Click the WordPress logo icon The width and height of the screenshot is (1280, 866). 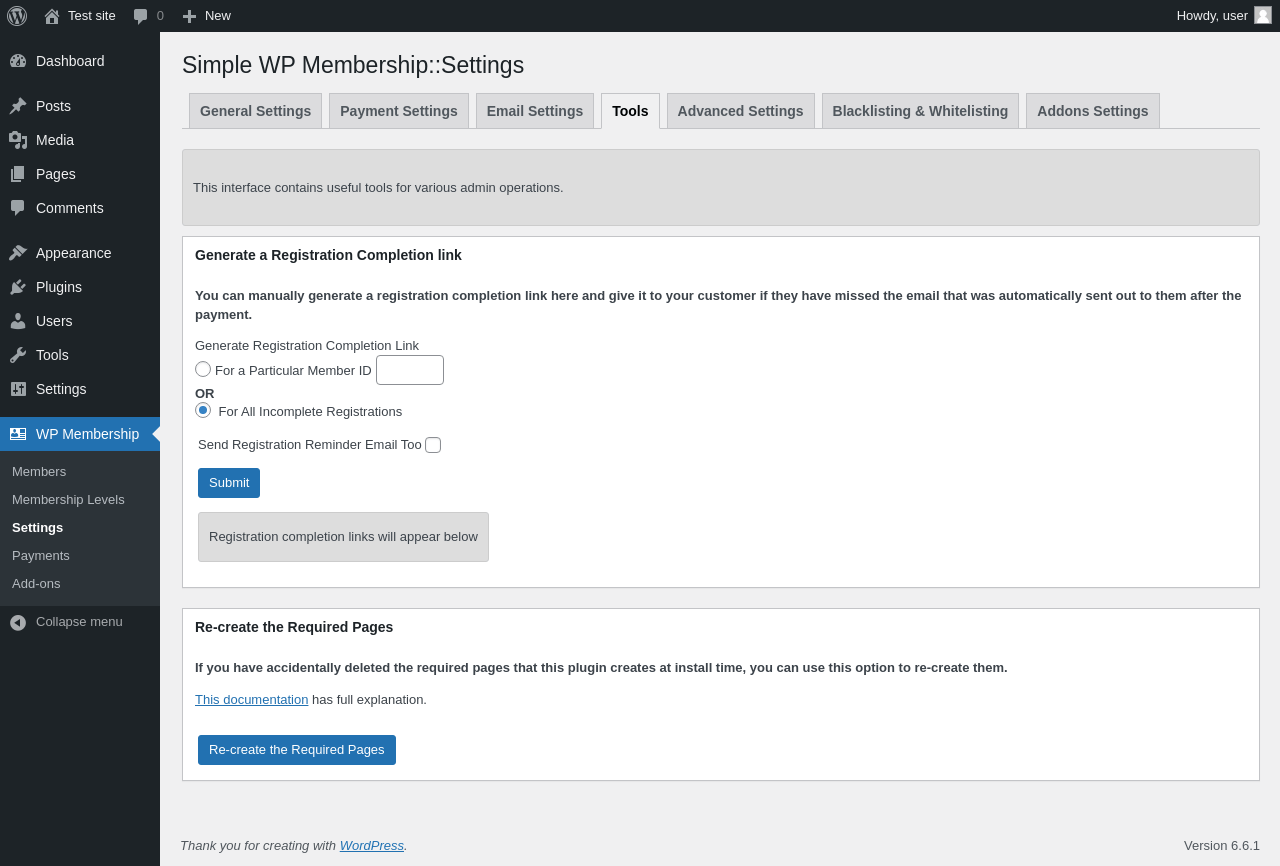pyautogui.click(x=17, y=16)
